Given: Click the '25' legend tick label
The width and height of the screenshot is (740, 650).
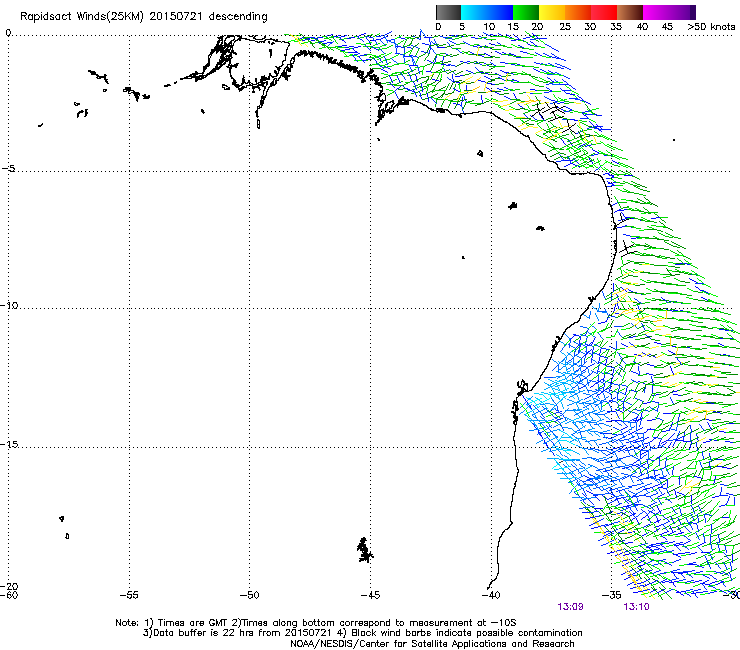Looking at the screenshot, I should click(x=565, y=26).
